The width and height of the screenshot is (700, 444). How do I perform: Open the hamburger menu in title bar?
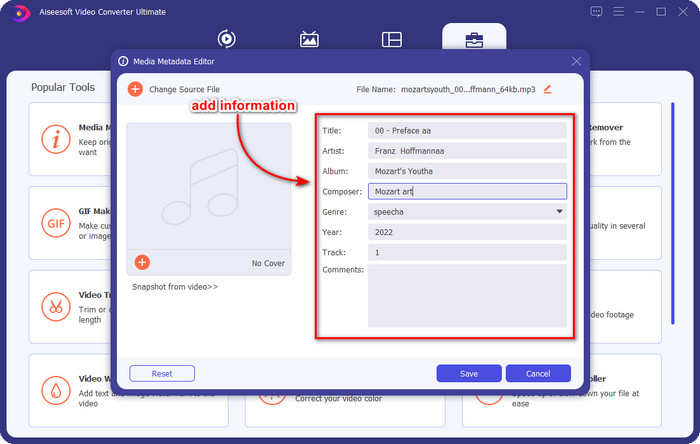tap(618, 12)
